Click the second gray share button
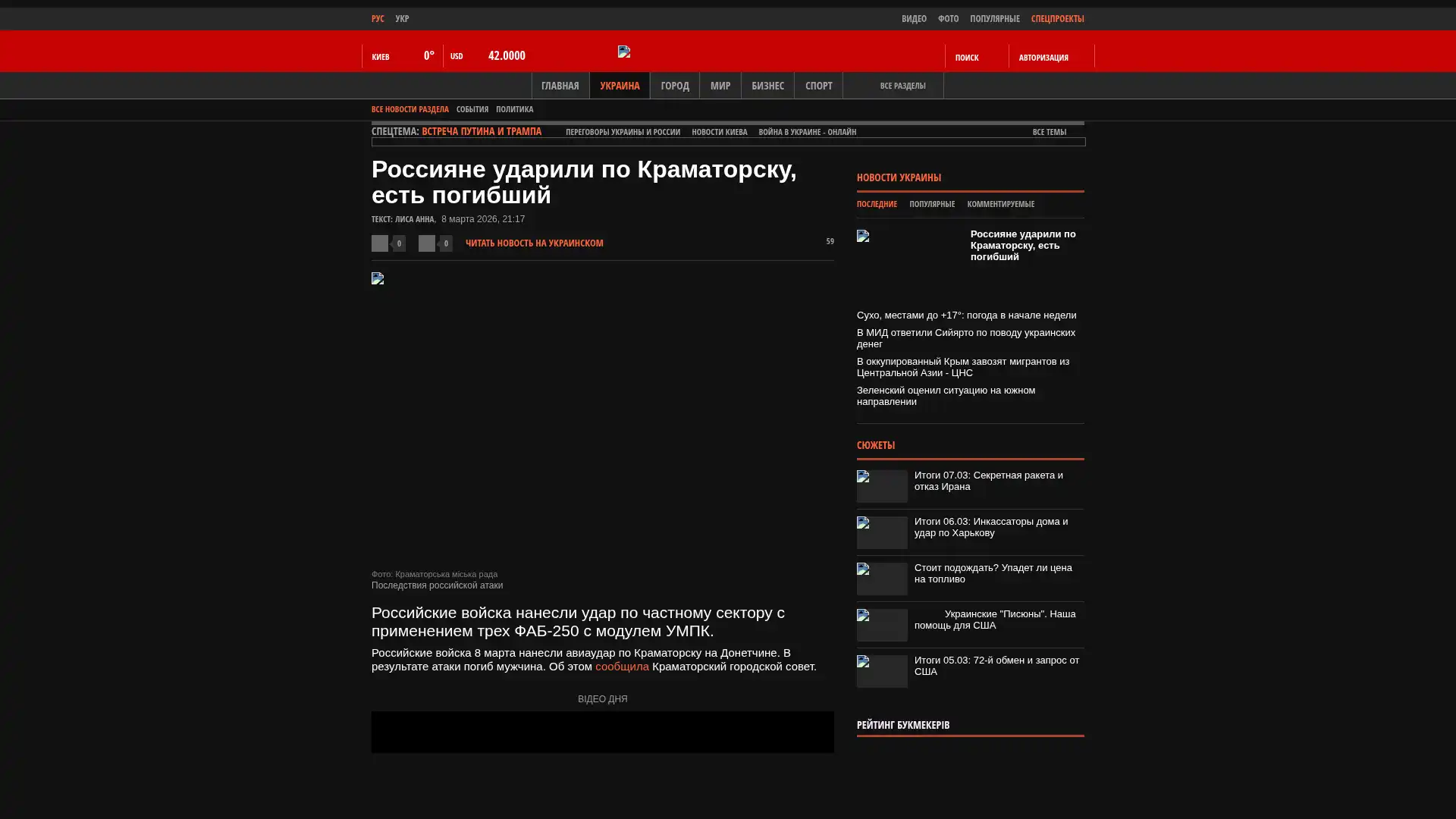The height and width of the screenshot is (819, 1456). pos(427,243)
